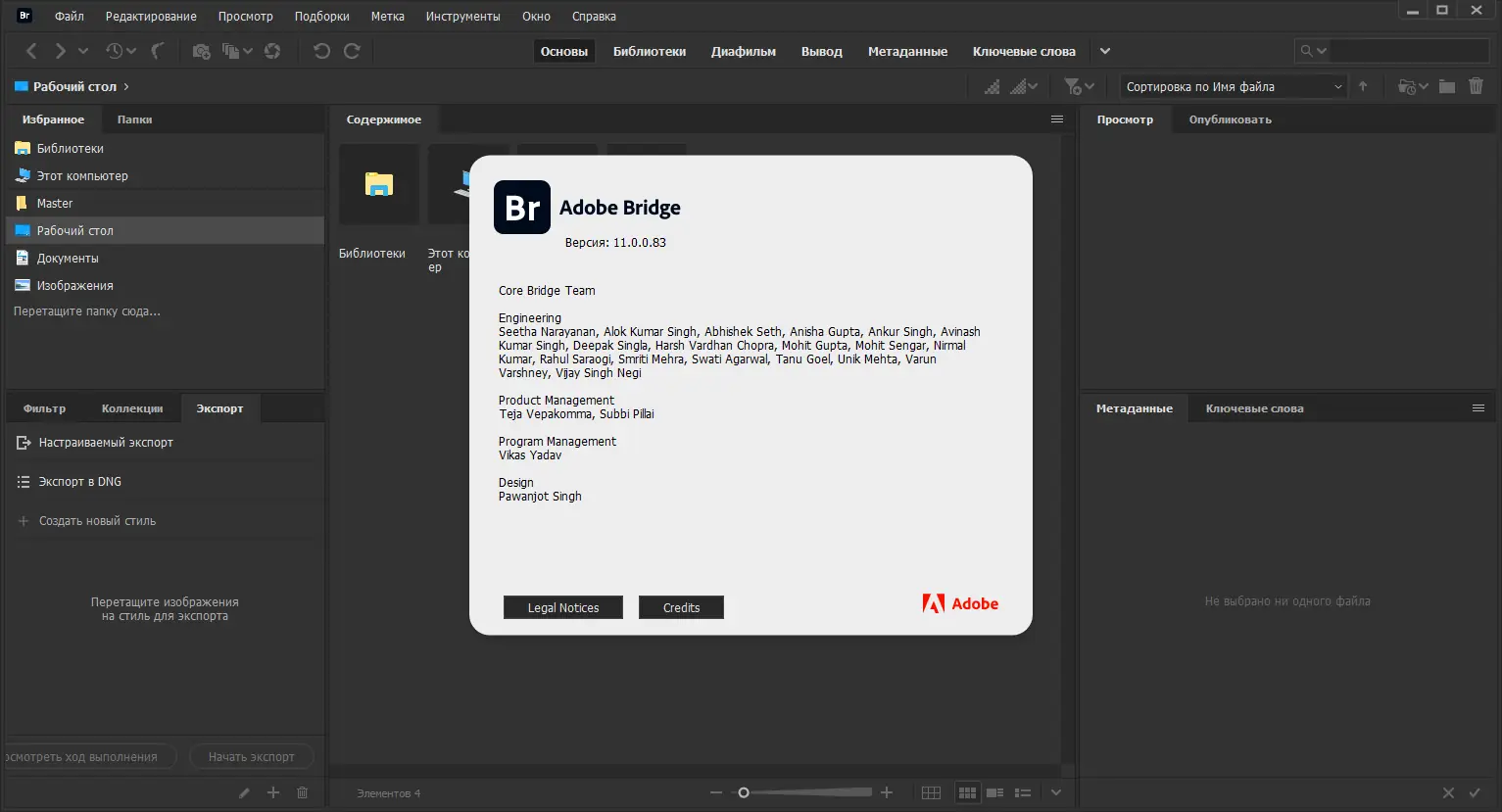Screen dimensions: 1502x812
Task: Expand the breadcrumb chevron after Рабочий стол
Action: 126,86
